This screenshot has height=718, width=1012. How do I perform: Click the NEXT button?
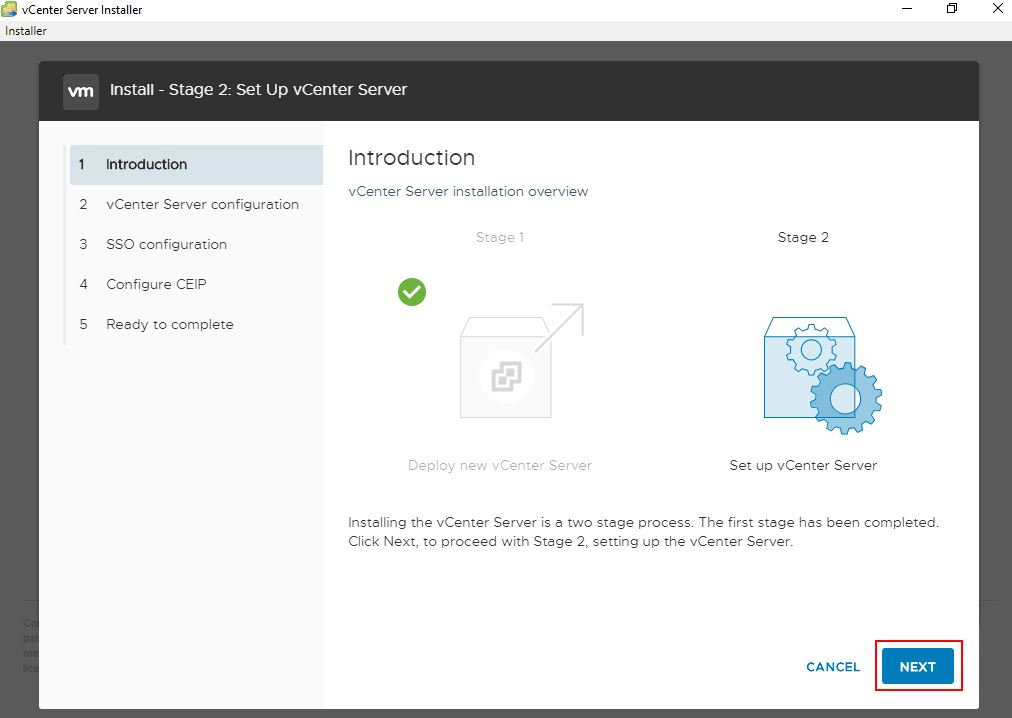[917, 666]
